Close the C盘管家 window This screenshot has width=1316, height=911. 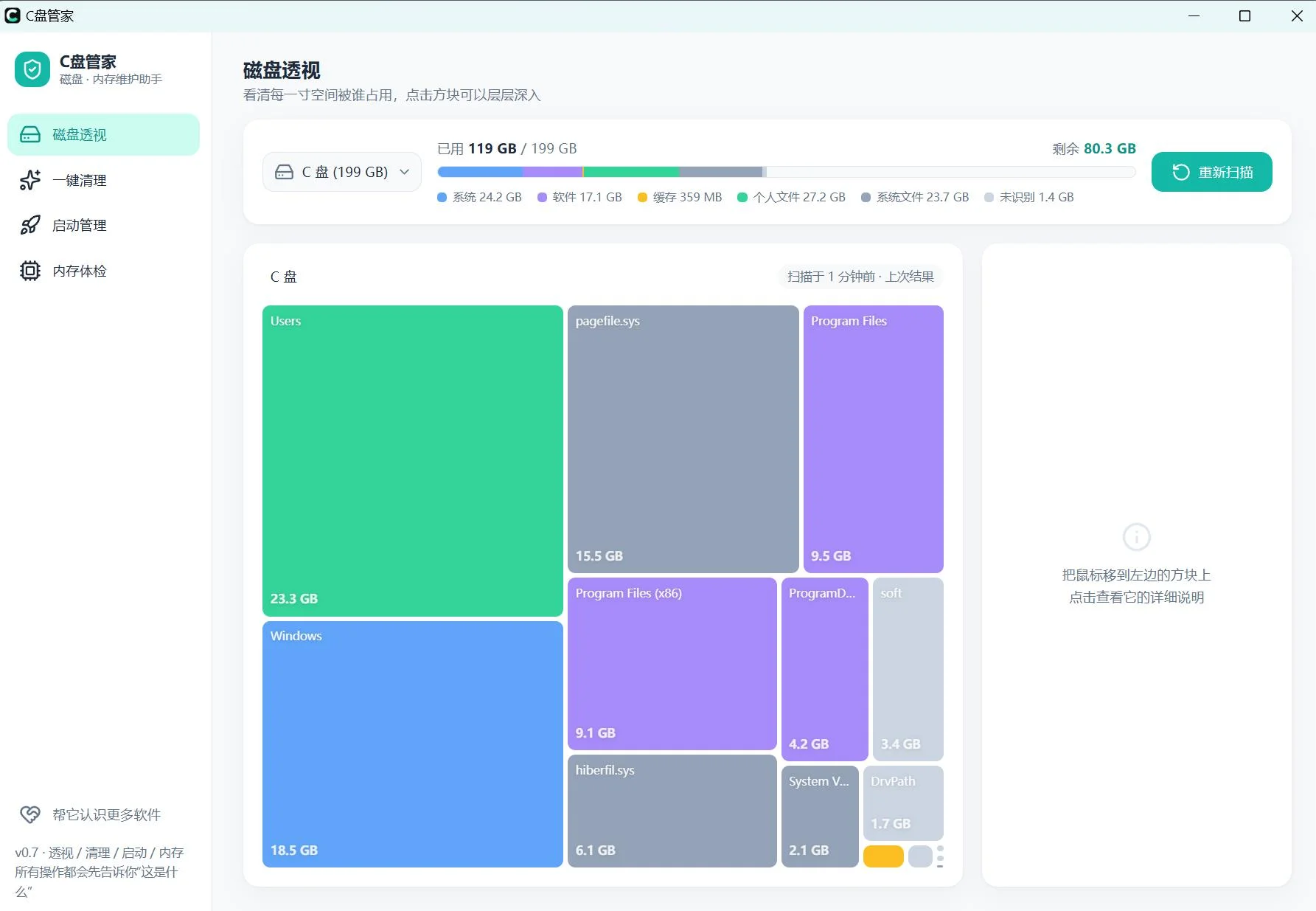pyautogui.click(x=1297, y=15)
